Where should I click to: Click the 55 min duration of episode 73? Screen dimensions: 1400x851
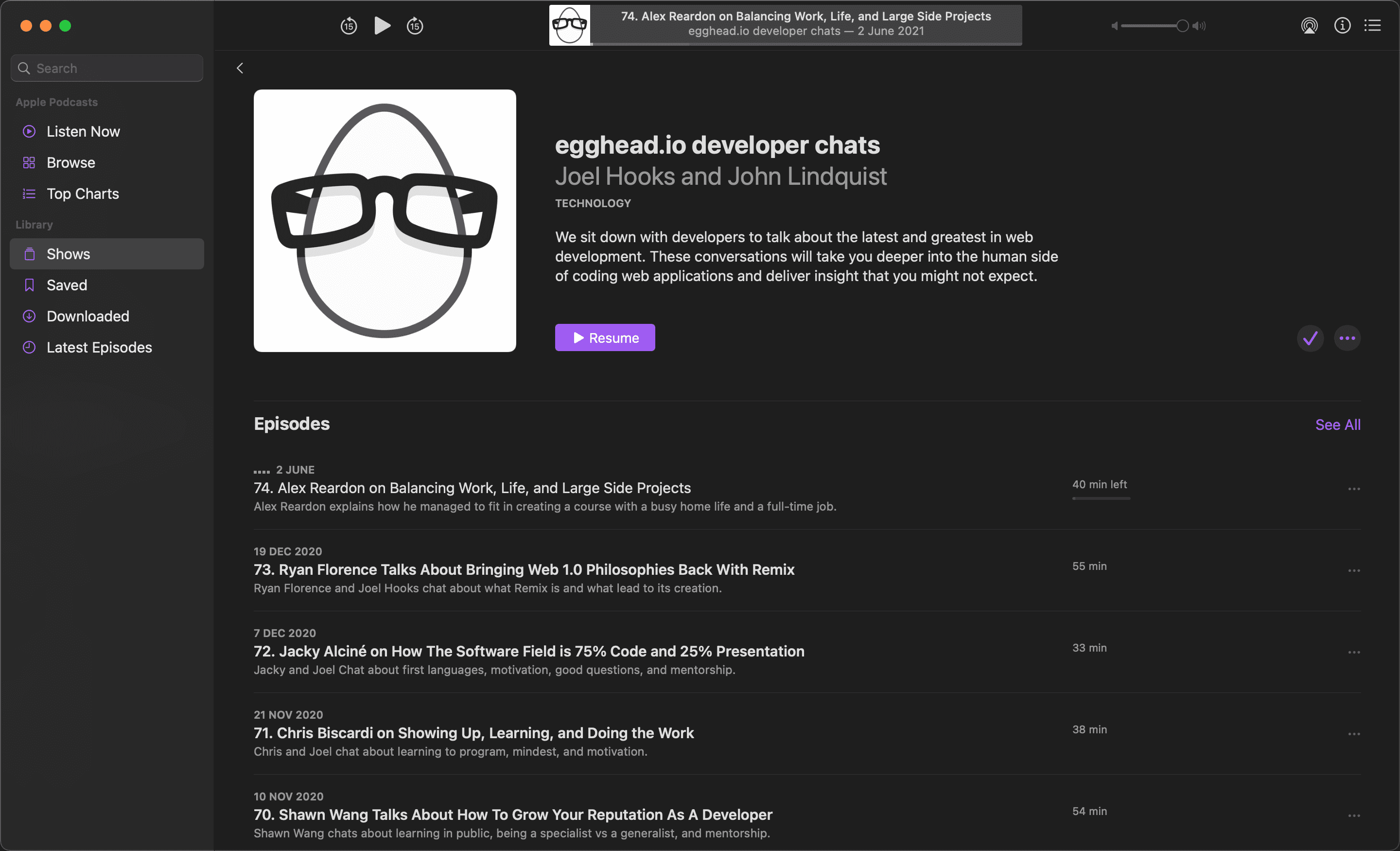pos(1089,566)
